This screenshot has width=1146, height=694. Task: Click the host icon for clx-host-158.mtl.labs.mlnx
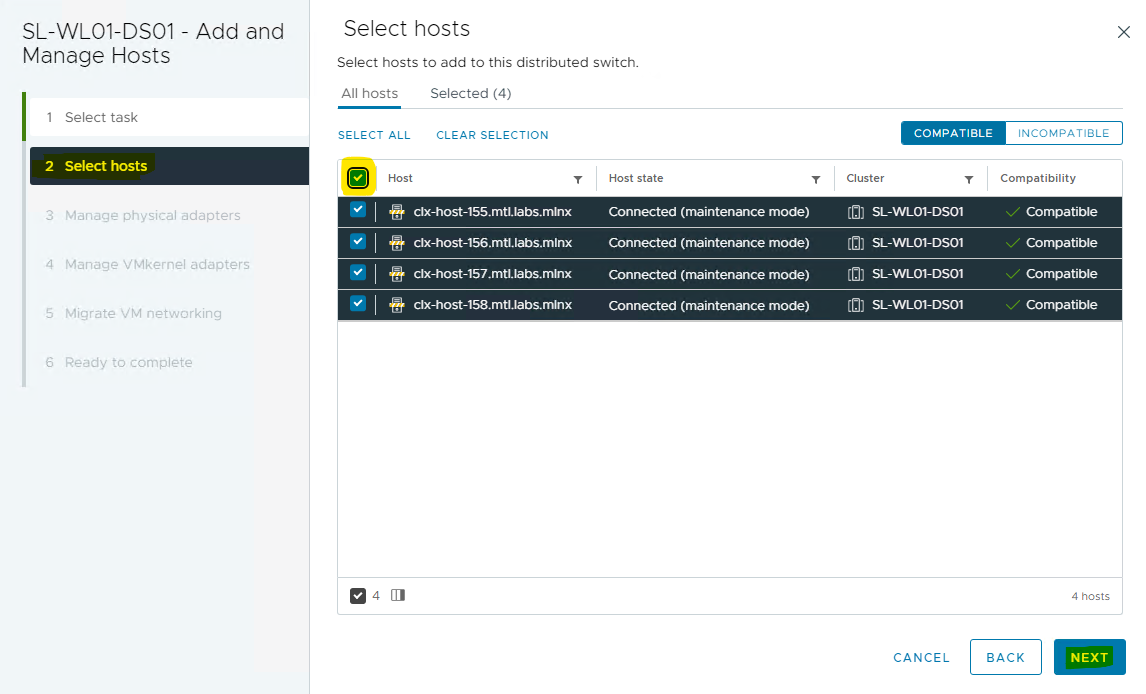[x=397, y=305]
